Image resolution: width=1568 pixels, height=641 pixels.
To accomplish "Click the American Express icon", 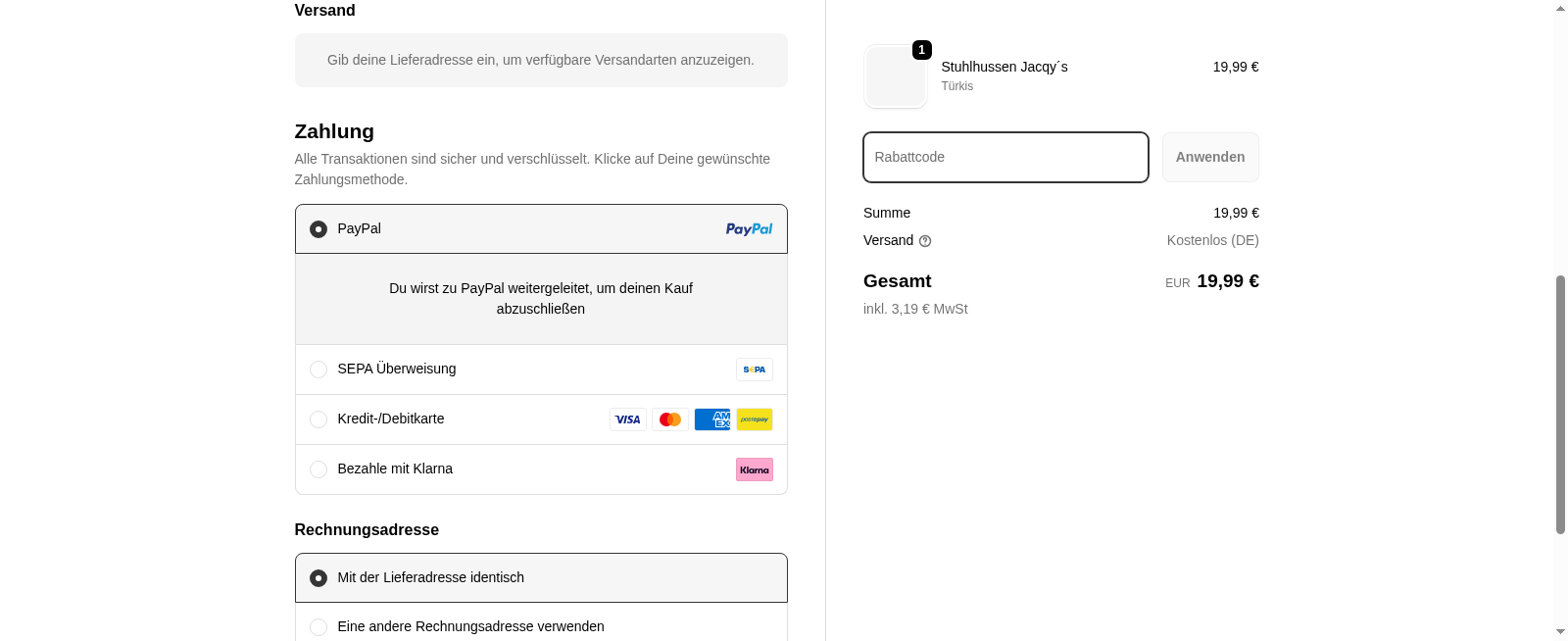I will click(712, 419).
